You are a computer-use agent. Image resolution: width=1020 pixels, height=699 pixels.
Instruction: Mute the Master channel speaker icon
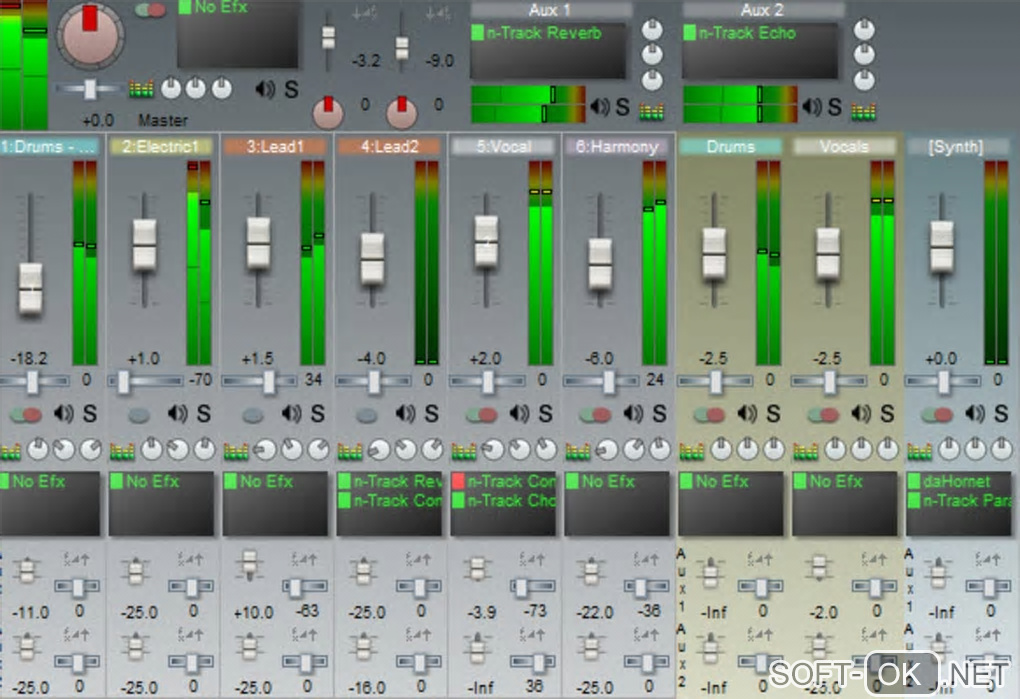265,89
